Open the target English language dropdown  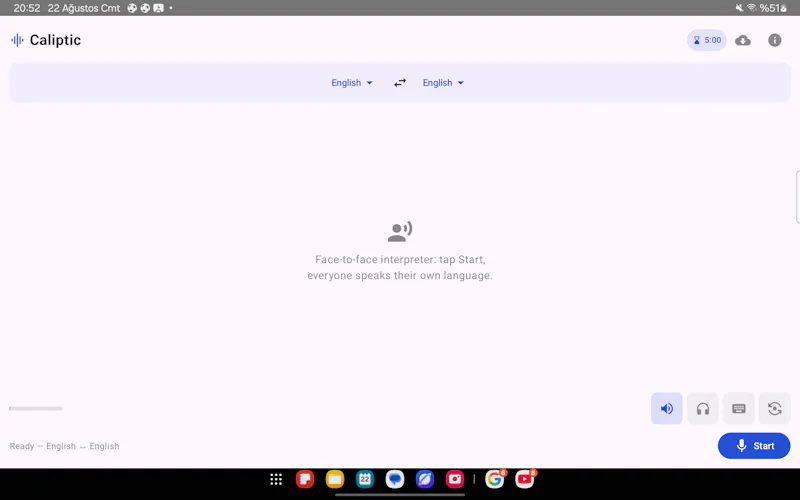443,83
